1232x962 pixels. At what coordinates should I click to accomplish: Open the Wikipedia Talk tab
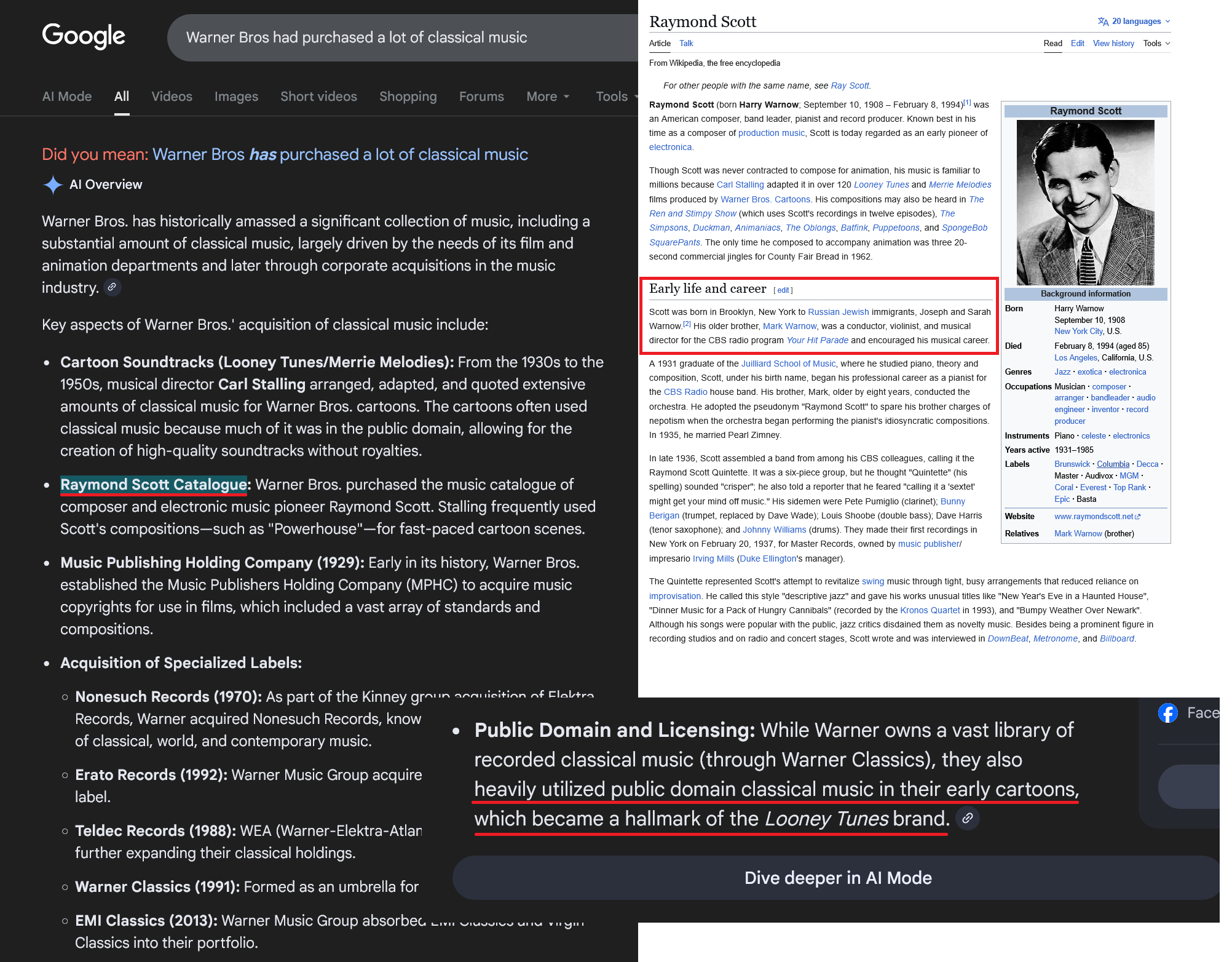686,44
